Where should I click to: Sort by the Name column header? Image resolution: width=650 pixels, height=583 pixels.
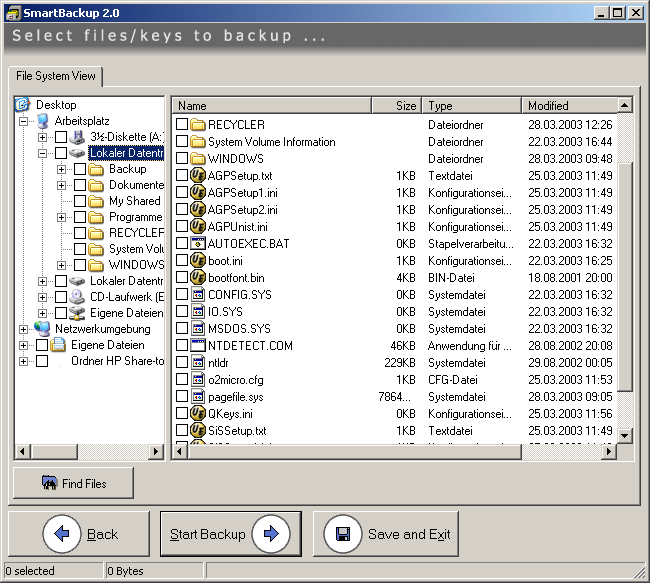[272, 106]
